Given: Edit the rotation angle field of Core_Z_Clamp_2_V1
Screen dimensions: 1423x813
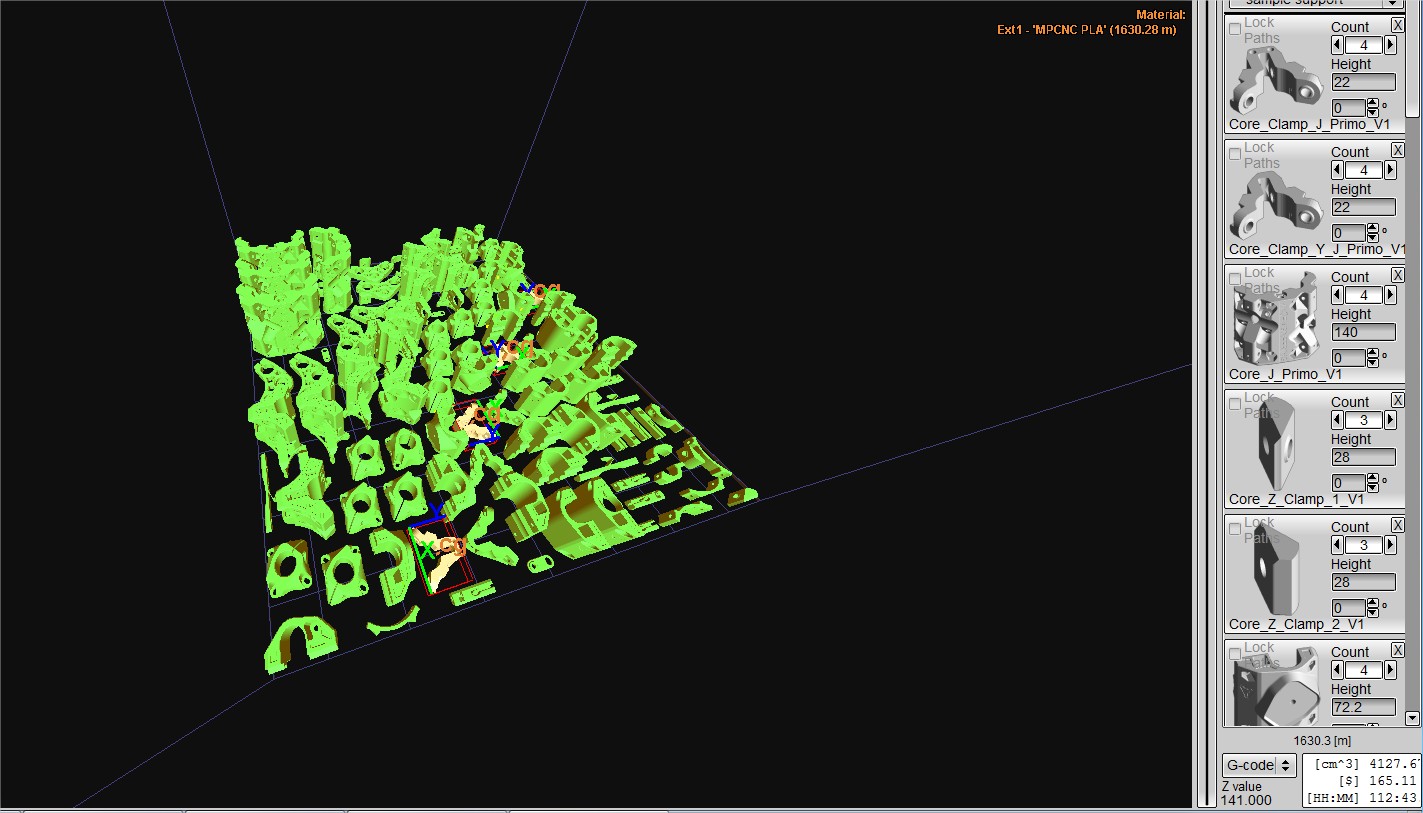Looking at the screenshot, I should 1348,607.
